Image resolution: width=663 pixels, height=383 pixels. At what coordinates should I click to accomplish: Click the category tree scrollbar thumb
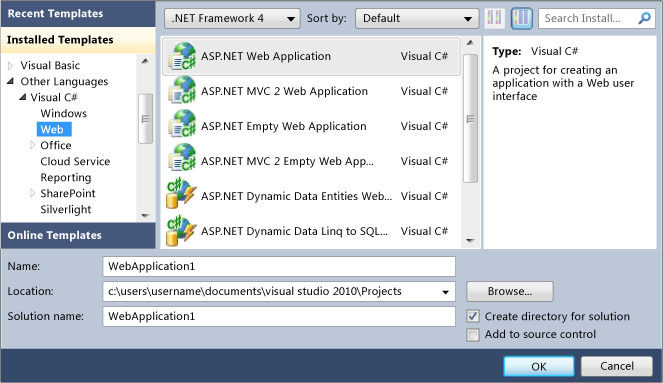(145, 119)
